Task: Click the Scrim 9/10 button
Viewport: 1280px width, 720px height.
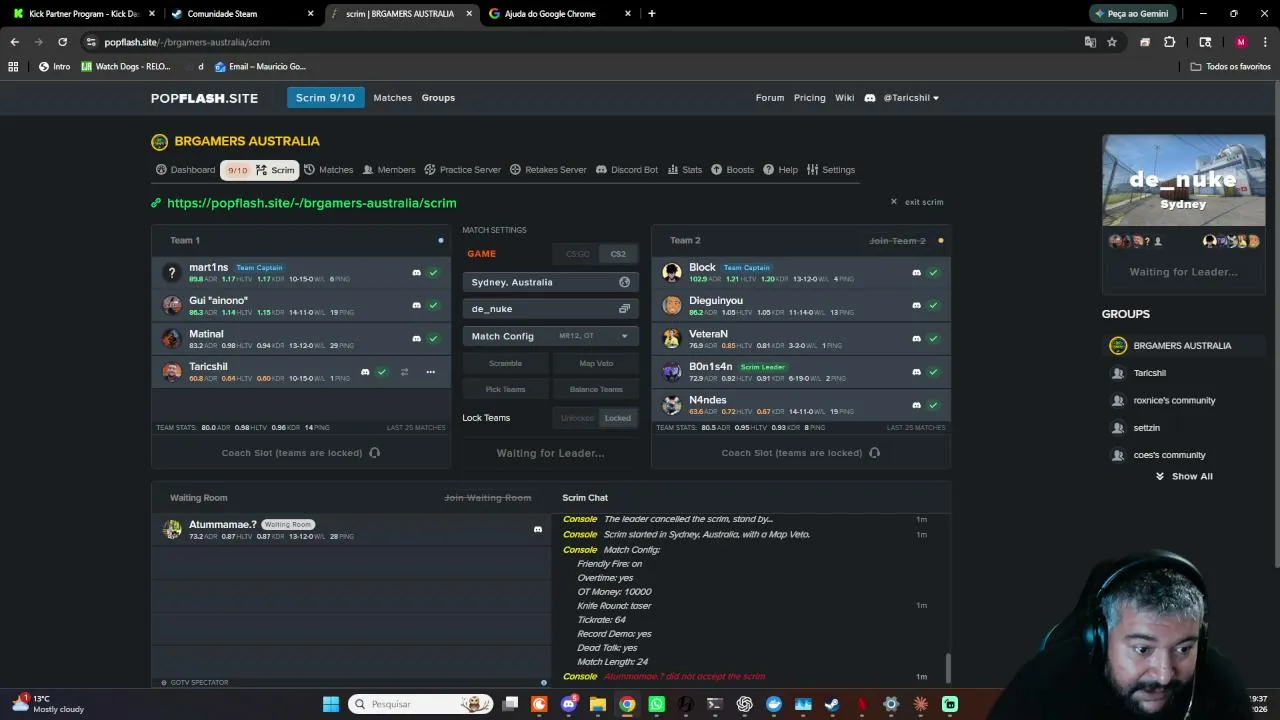Action: (x=325, y=98)
